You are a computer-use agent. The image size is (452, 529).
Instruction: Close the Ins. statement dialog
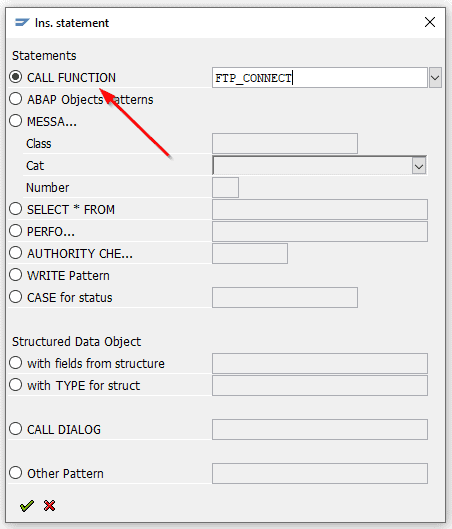click(x=430, y=22)
